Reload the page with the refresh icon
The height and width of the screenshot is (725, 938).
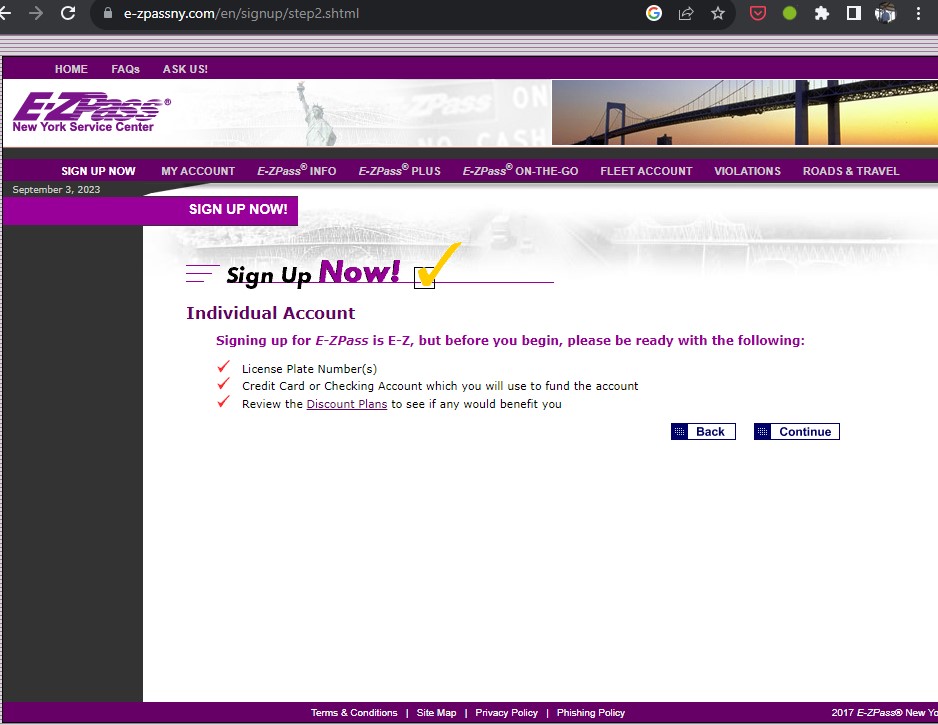(x=68, y=13)
